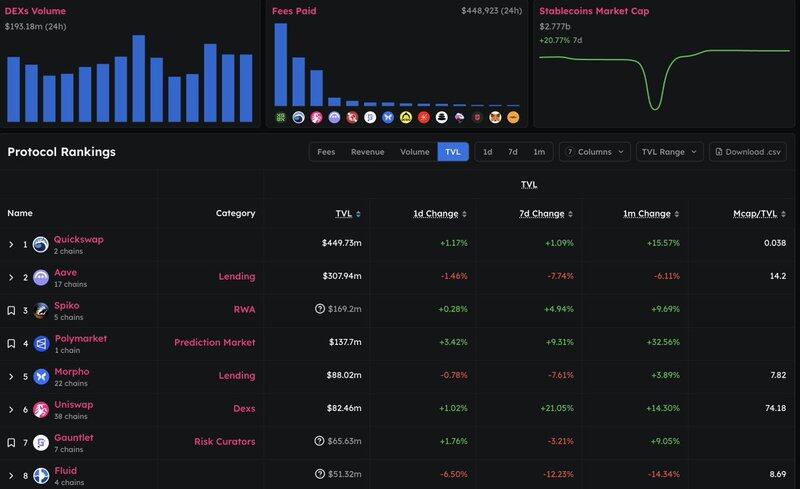
Task: Click the yellow protocol icon under Fees Paid chart
Action: (x=406, y=117)
